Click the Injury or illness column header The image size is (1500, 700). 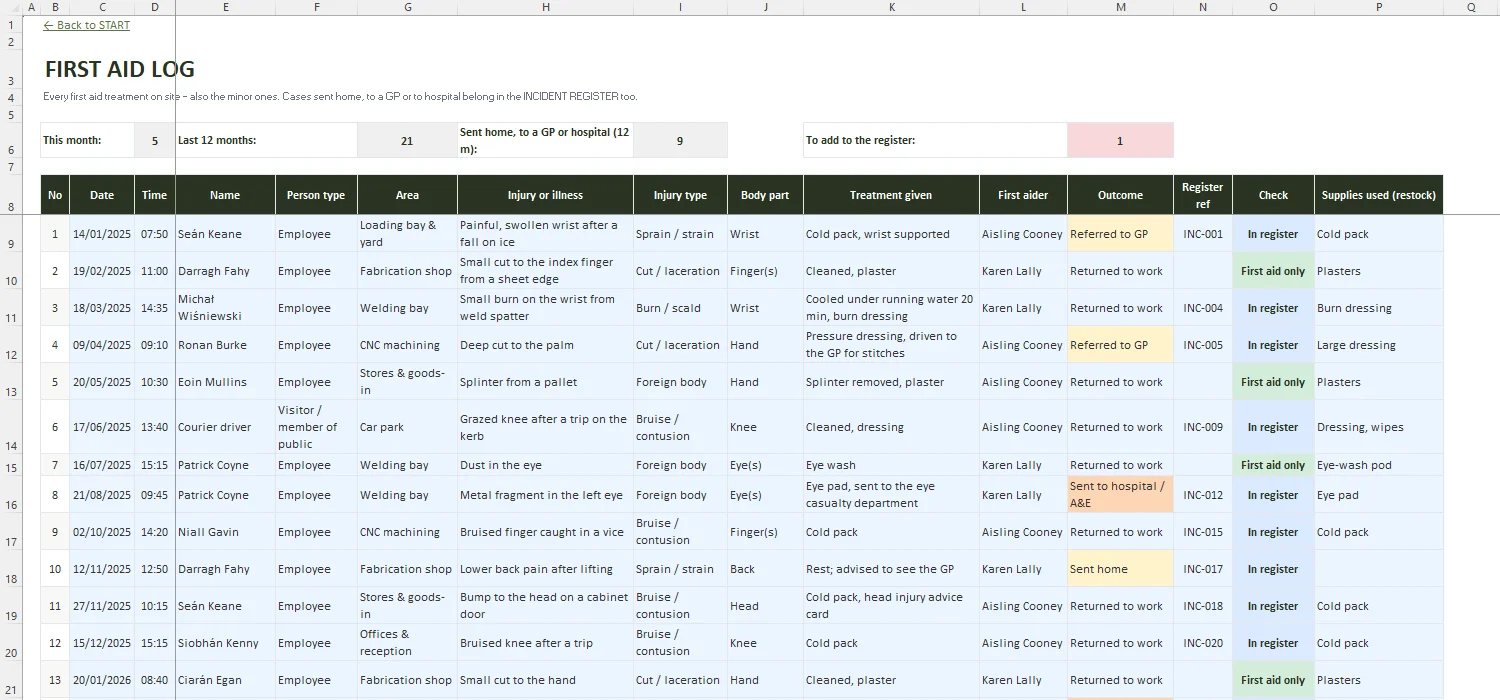point(545,195)
